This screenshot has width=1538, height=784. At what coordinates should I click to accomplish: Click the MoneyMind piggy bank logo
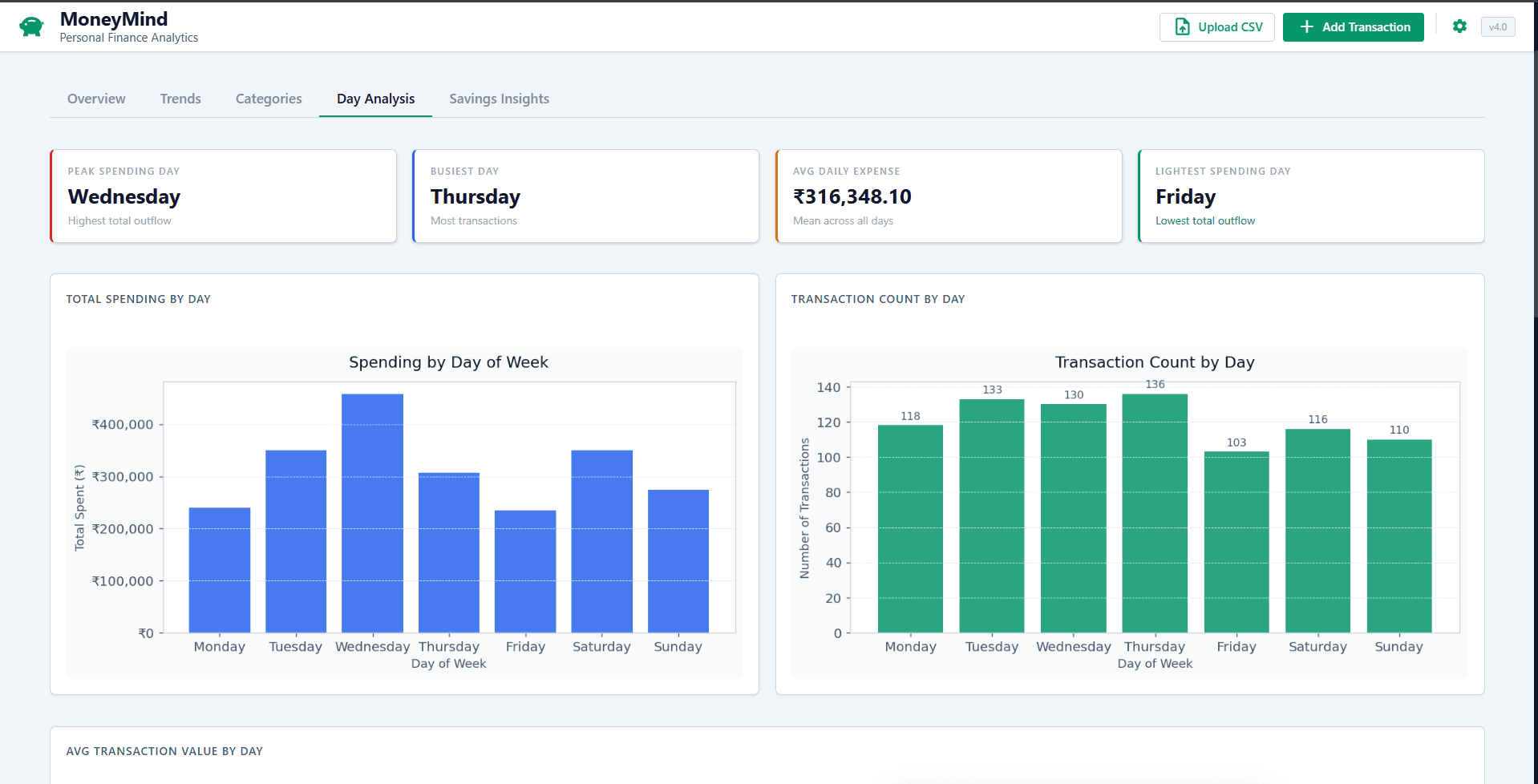coord(30,26)
